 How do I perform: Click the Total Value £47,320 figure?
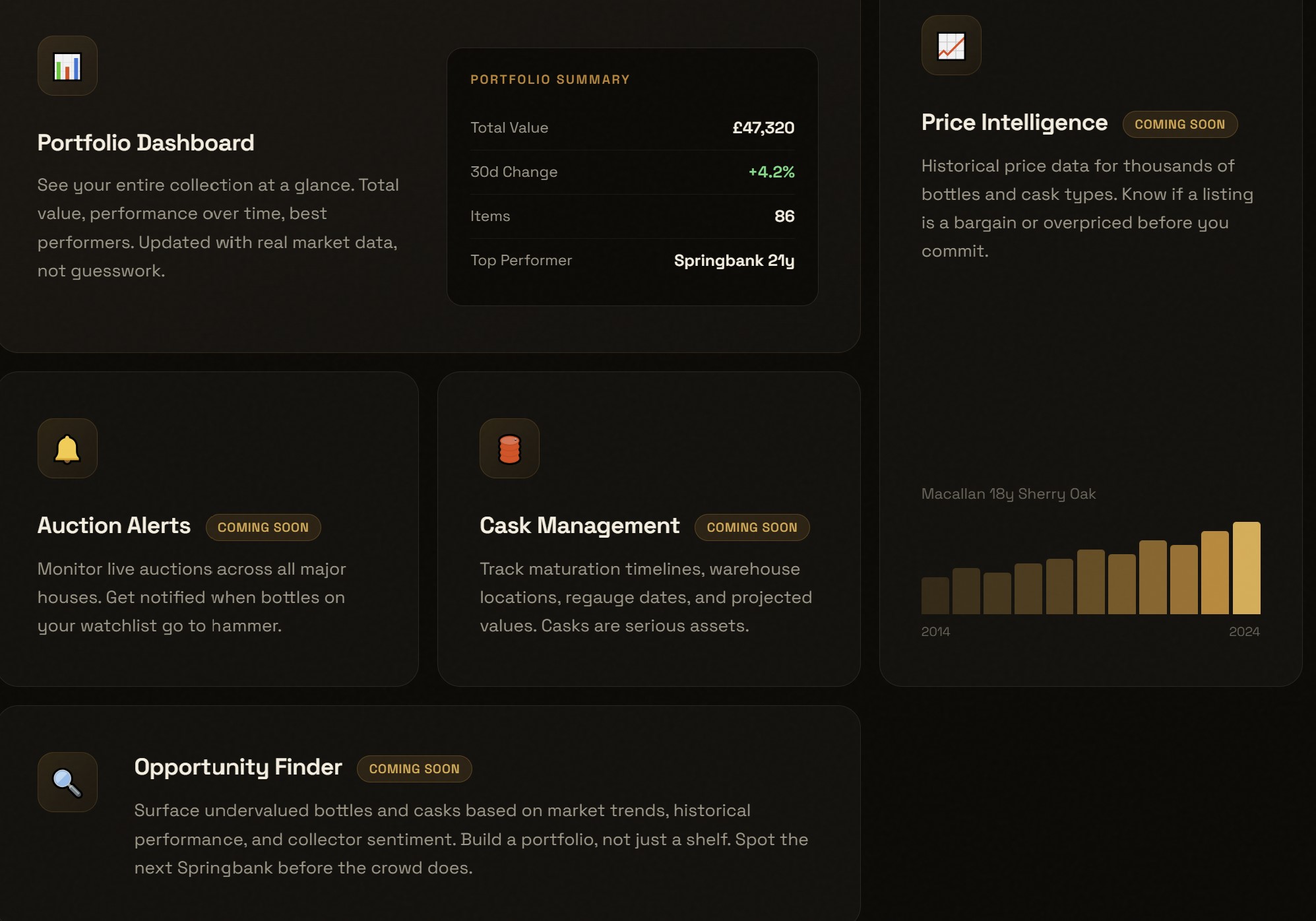(x=763, y=128)
